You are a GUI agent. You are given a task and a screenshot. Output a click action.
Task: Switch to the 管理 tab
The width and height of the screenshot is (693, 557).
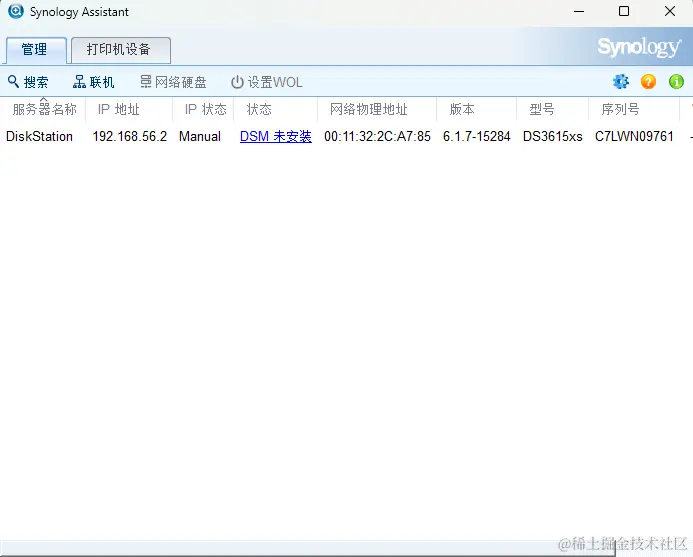coord(35,50)
